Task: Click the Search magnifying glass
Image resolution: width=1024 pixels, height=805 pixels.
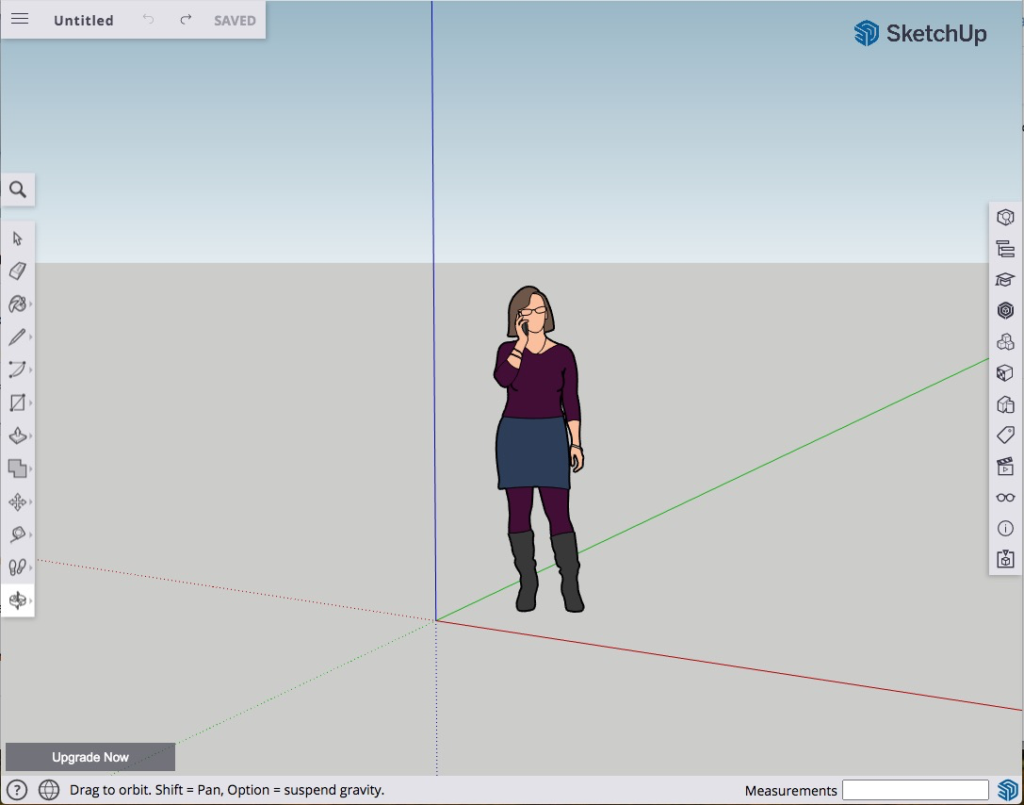Action: pos(18,189)
